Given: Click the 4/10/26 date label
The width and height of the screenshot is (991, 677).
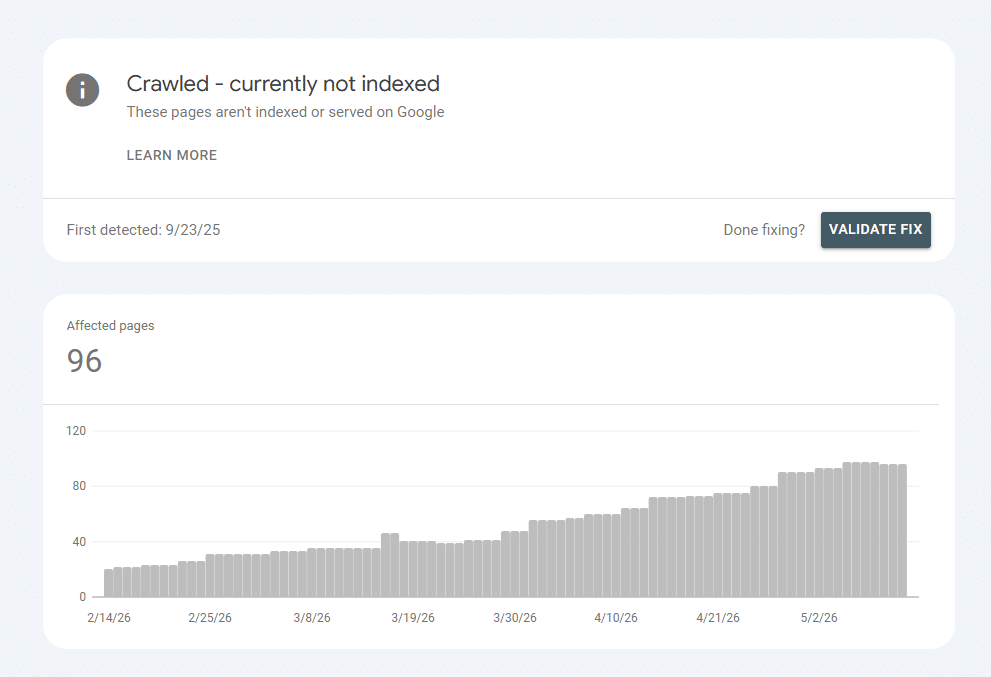Looking at the screenshot, I should point(616,618).
